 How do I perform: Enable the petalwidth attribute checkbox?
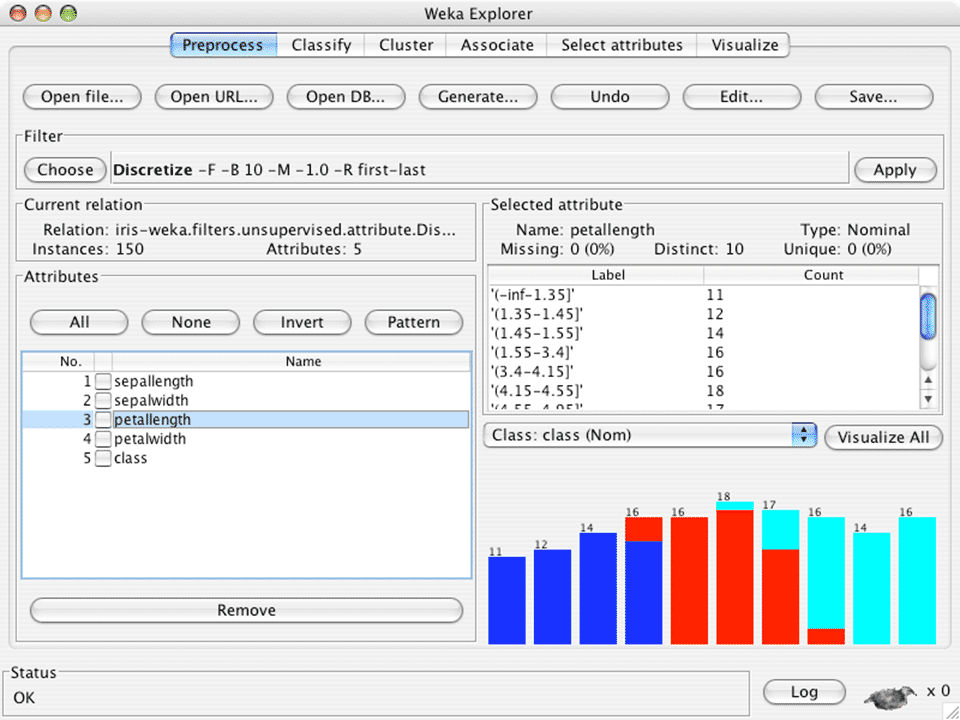[x=103, y=439]
